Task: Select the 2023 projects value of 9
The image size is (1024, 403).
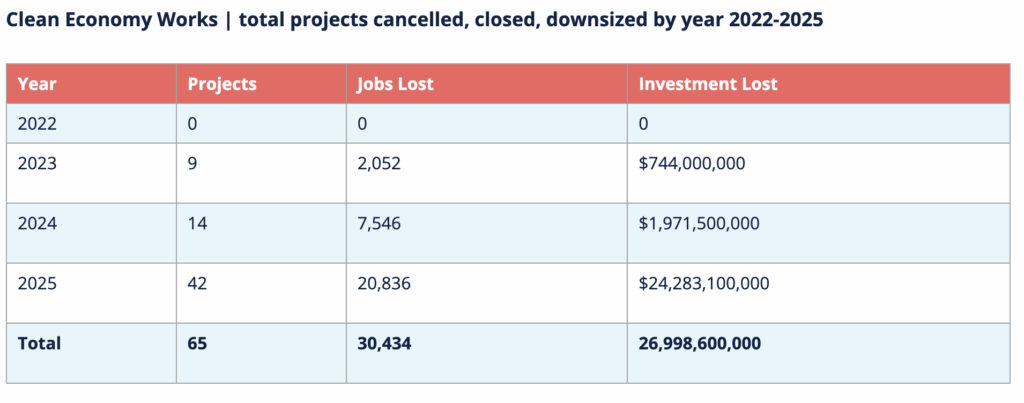Action: [x=192, y=163]
